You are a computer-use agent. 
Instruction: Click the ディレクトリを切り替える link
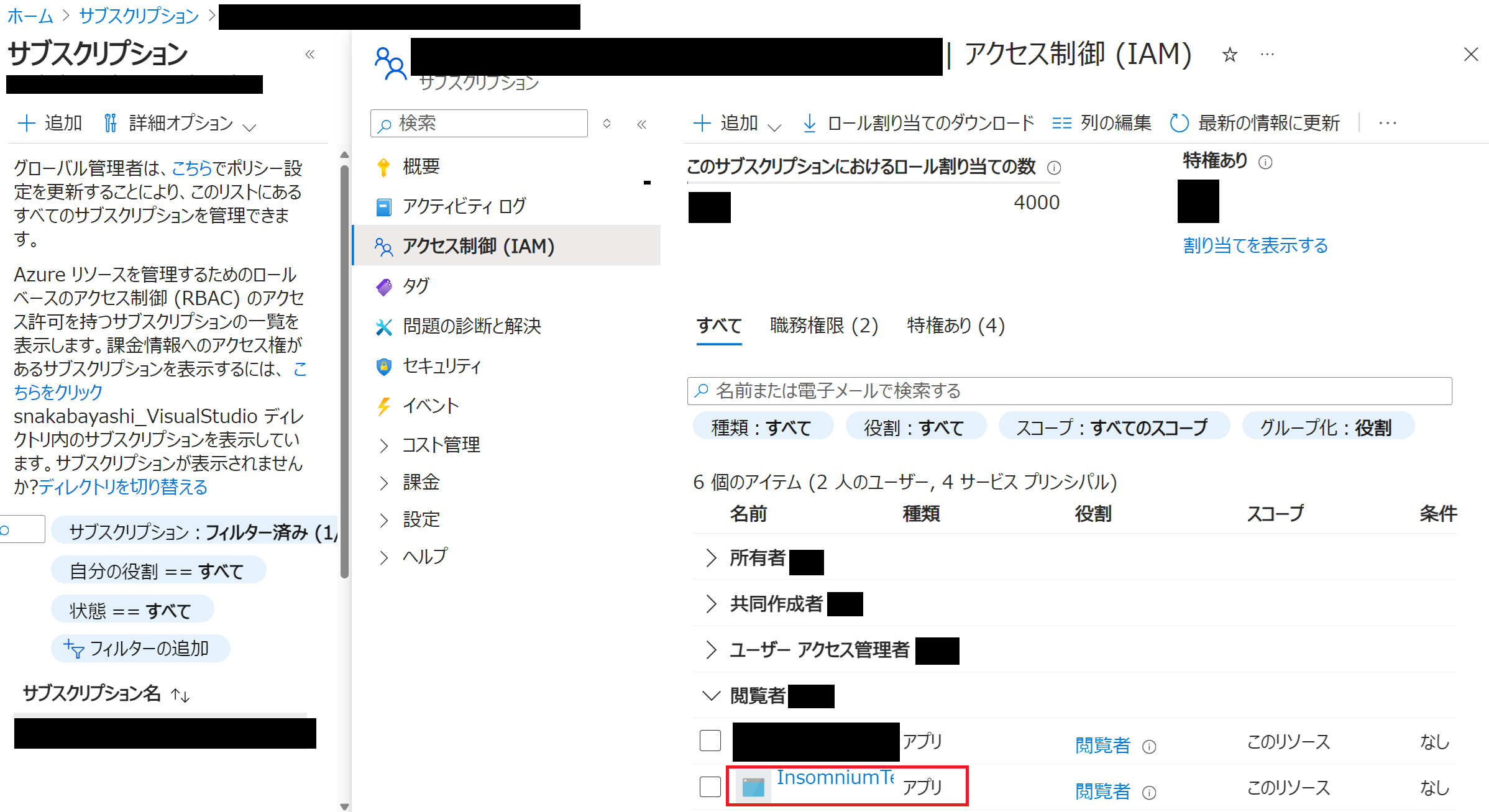pos(123,487)
